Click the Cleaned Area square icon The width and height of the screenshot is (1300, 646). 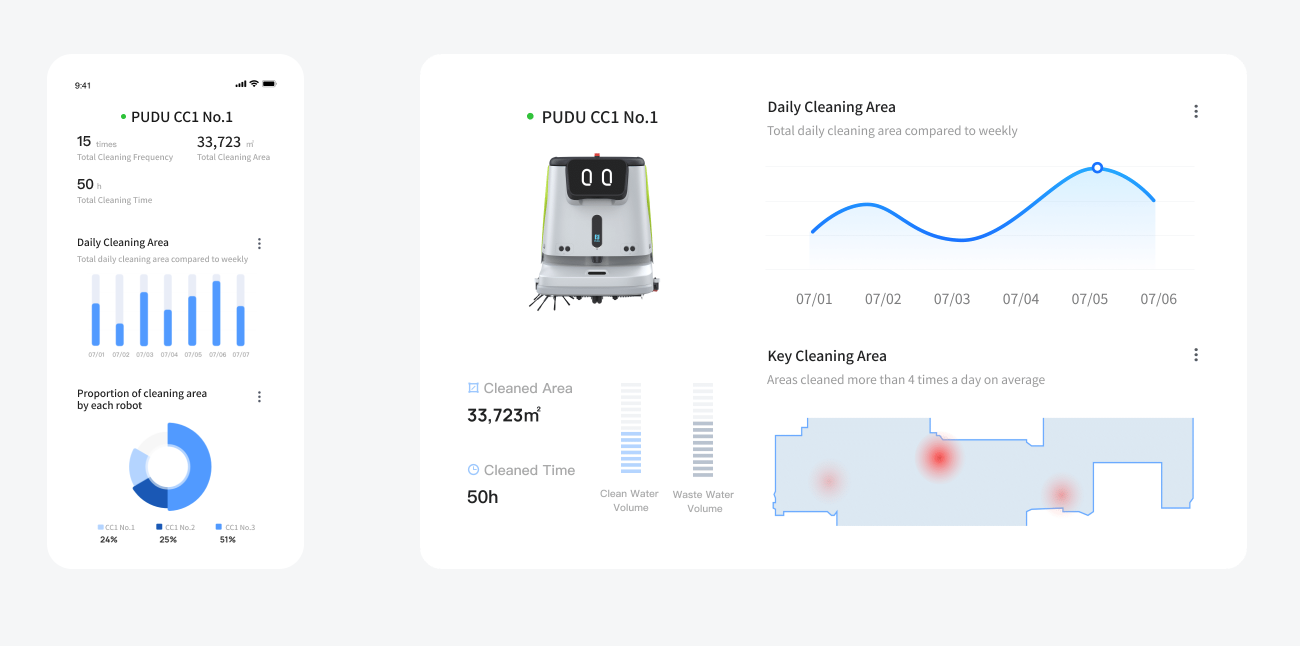(473, 388)
